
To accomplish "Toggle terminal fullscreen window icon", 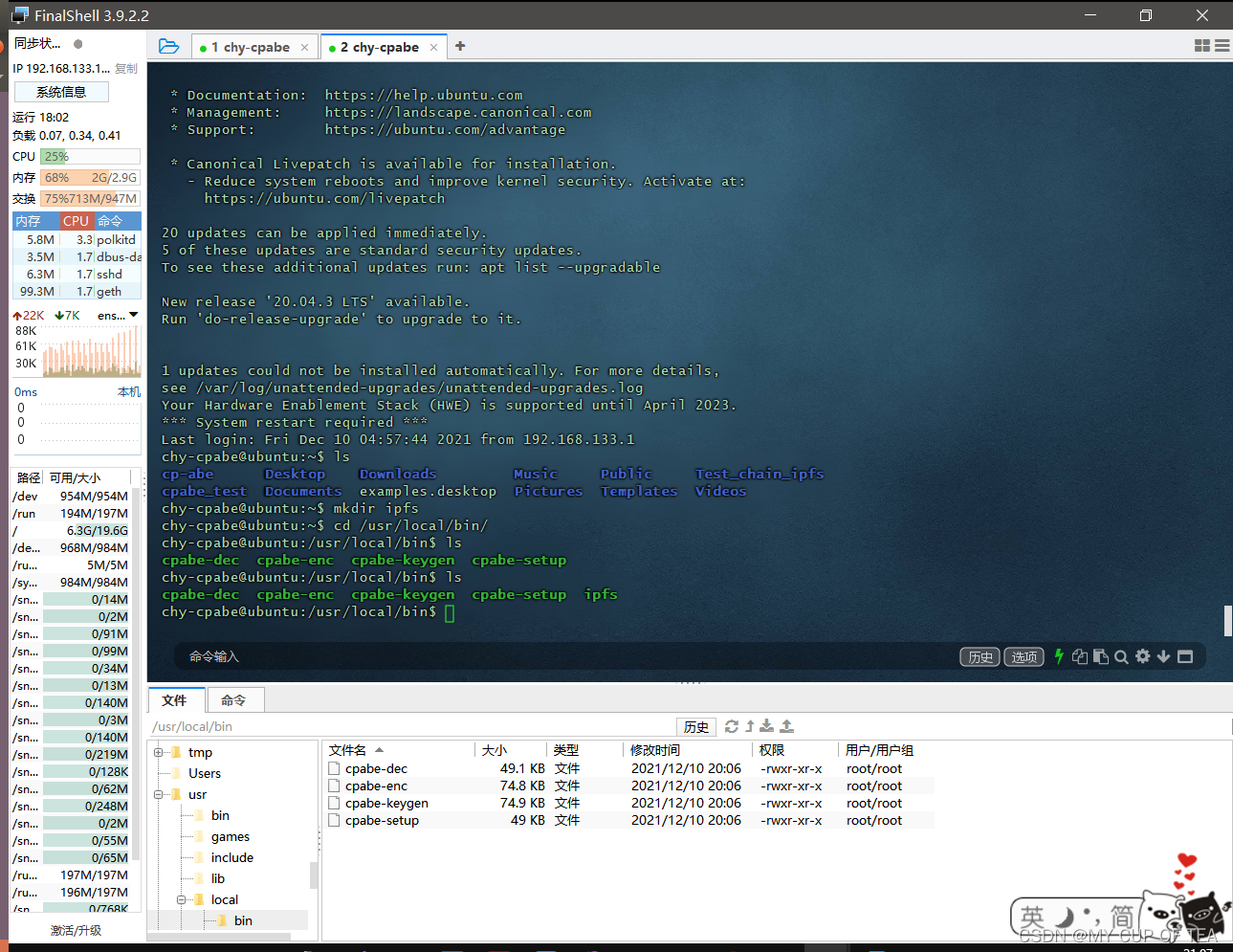I will [x=1185, y=656].
